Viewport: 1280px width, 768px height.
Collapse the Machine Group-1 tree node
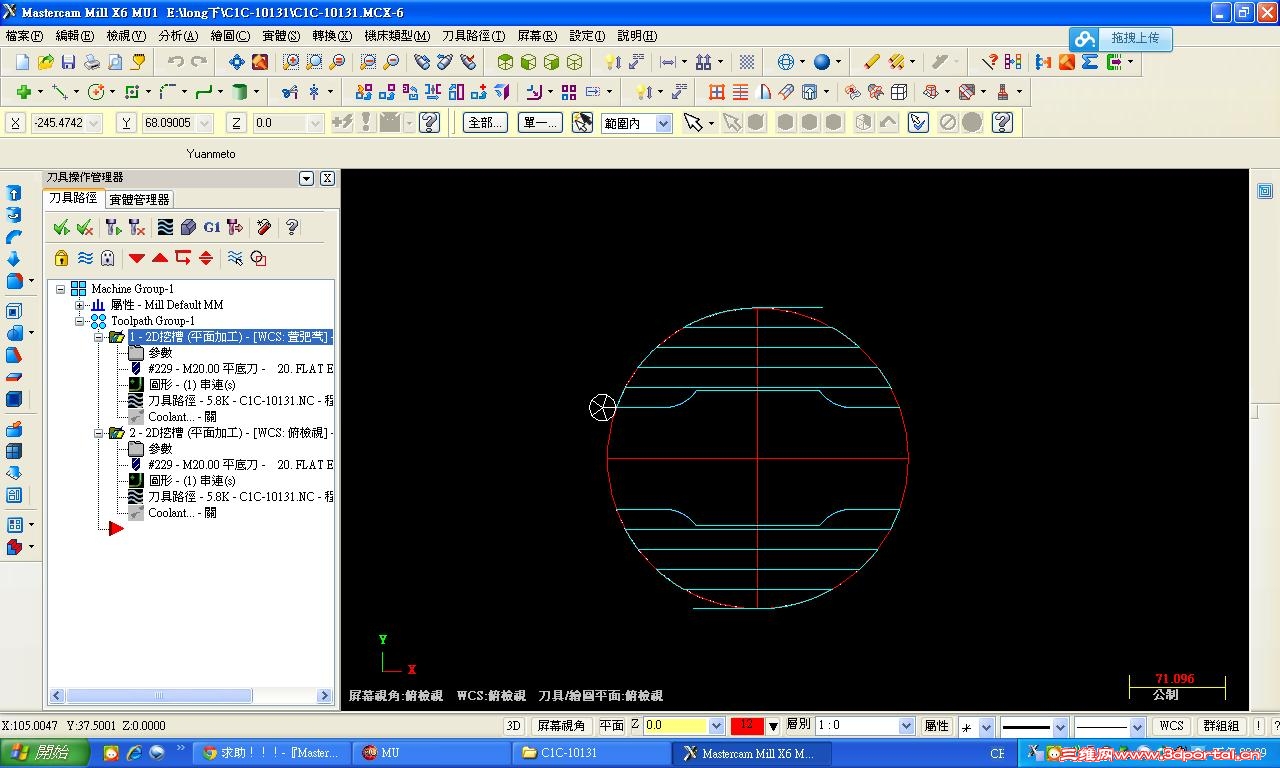61,289
